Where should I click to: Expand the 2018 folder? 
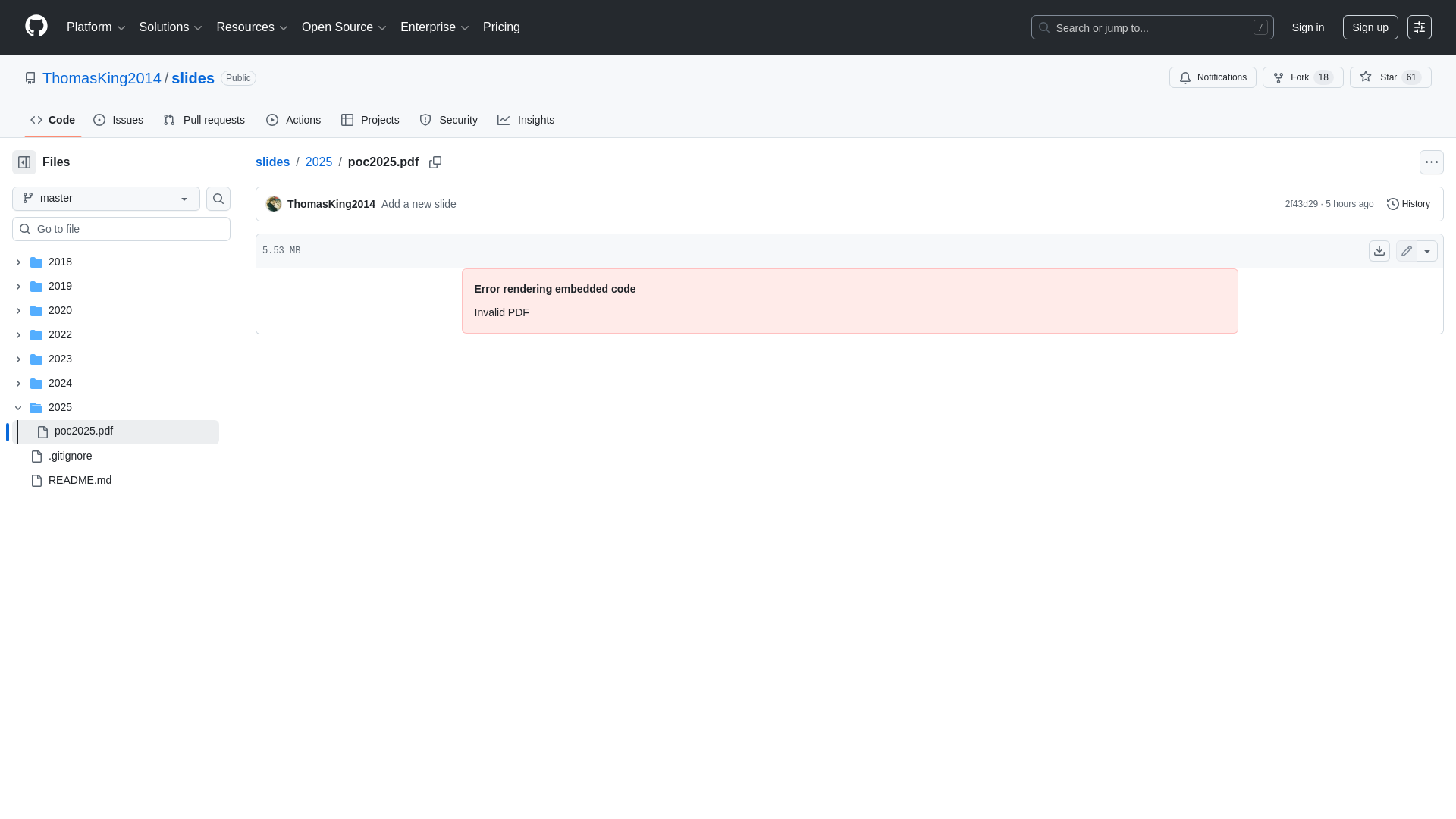pyautogui.click(x=18, y=262)
